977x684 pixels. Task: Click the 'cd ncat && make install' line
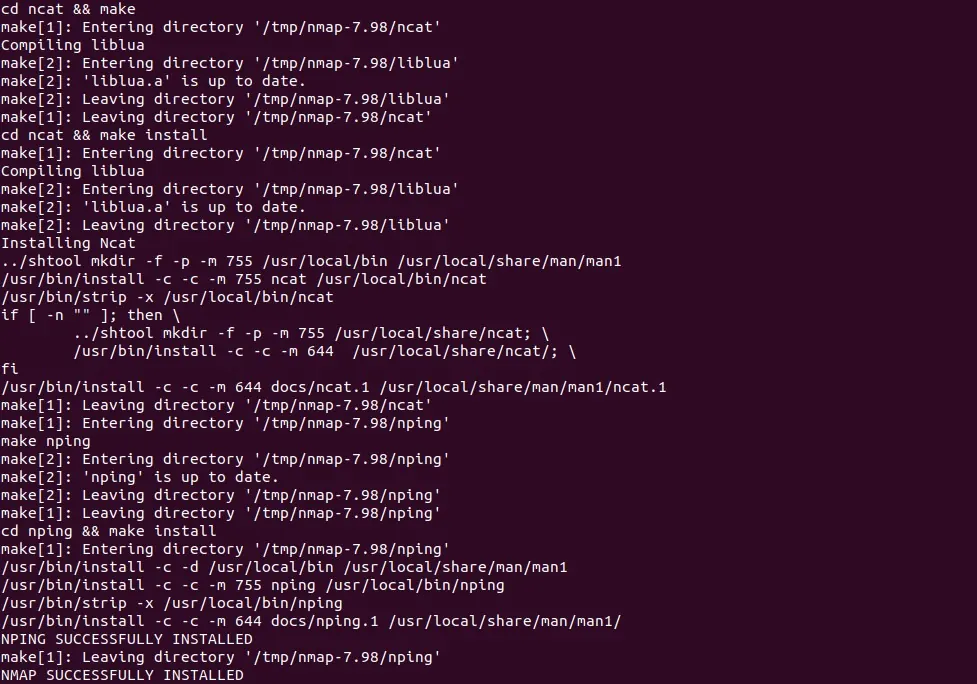[104, 135]
